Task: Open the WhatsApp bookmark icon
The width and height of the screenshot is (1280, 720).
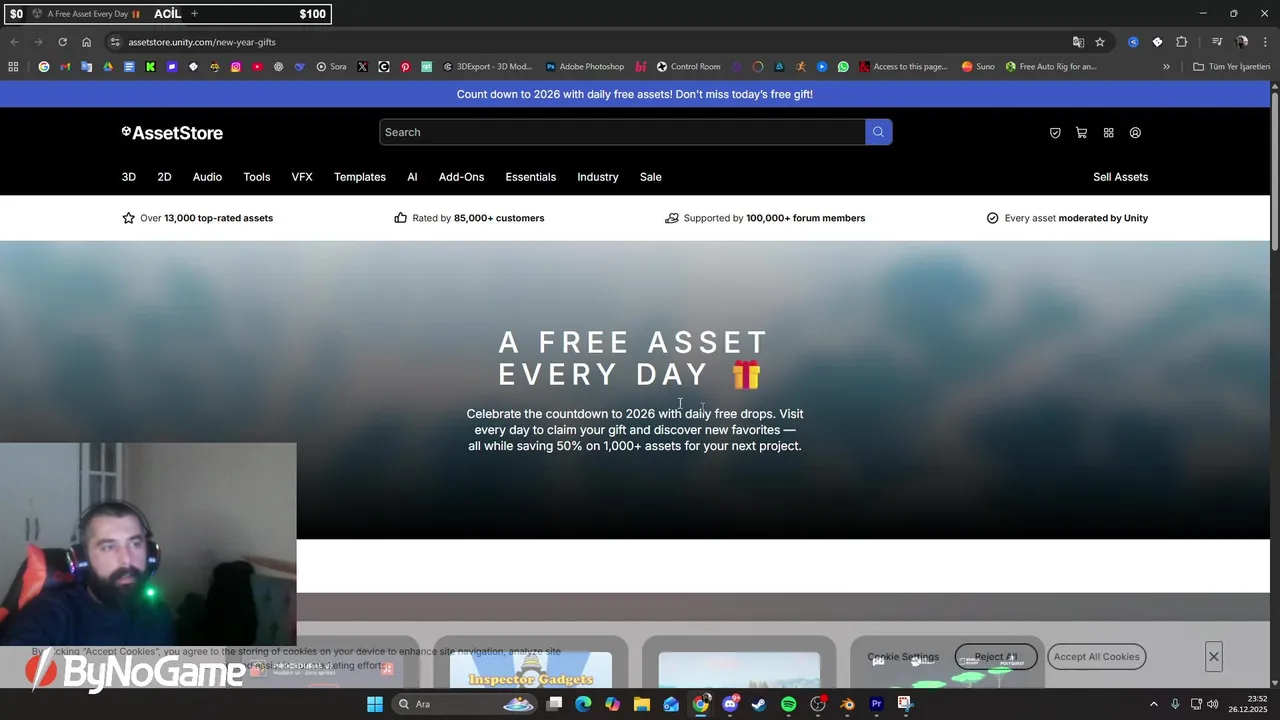Action: click(x=843, y=67)
